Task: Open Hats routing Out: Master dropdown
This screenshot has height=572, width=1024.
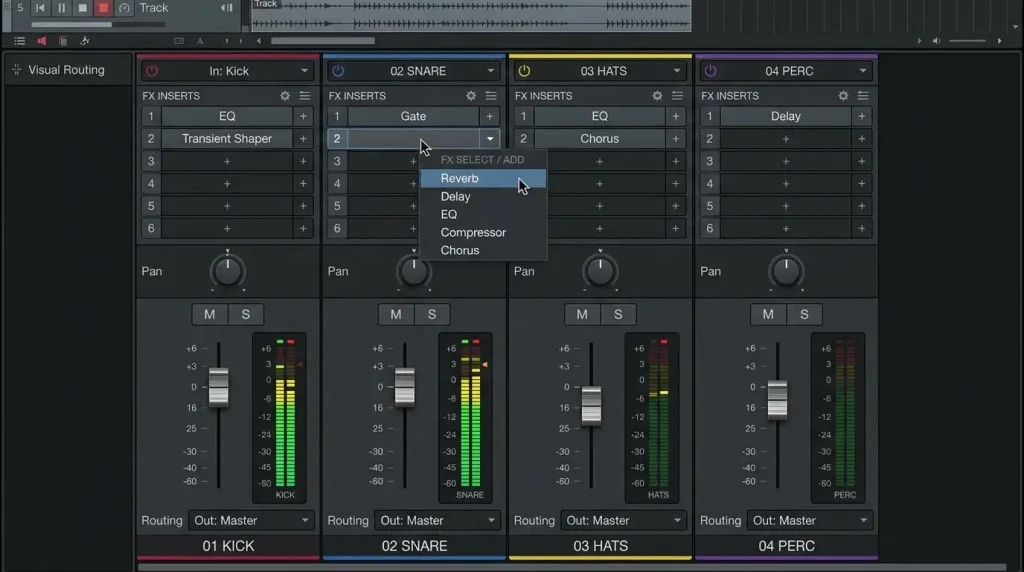Action: pos(623,520)
